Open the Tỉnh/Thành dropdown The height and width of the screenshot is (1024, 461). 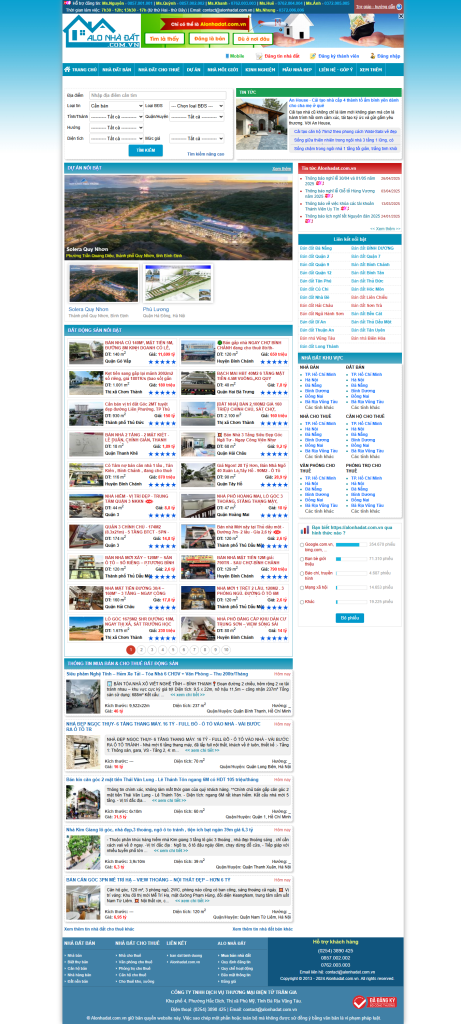[116, 116]
